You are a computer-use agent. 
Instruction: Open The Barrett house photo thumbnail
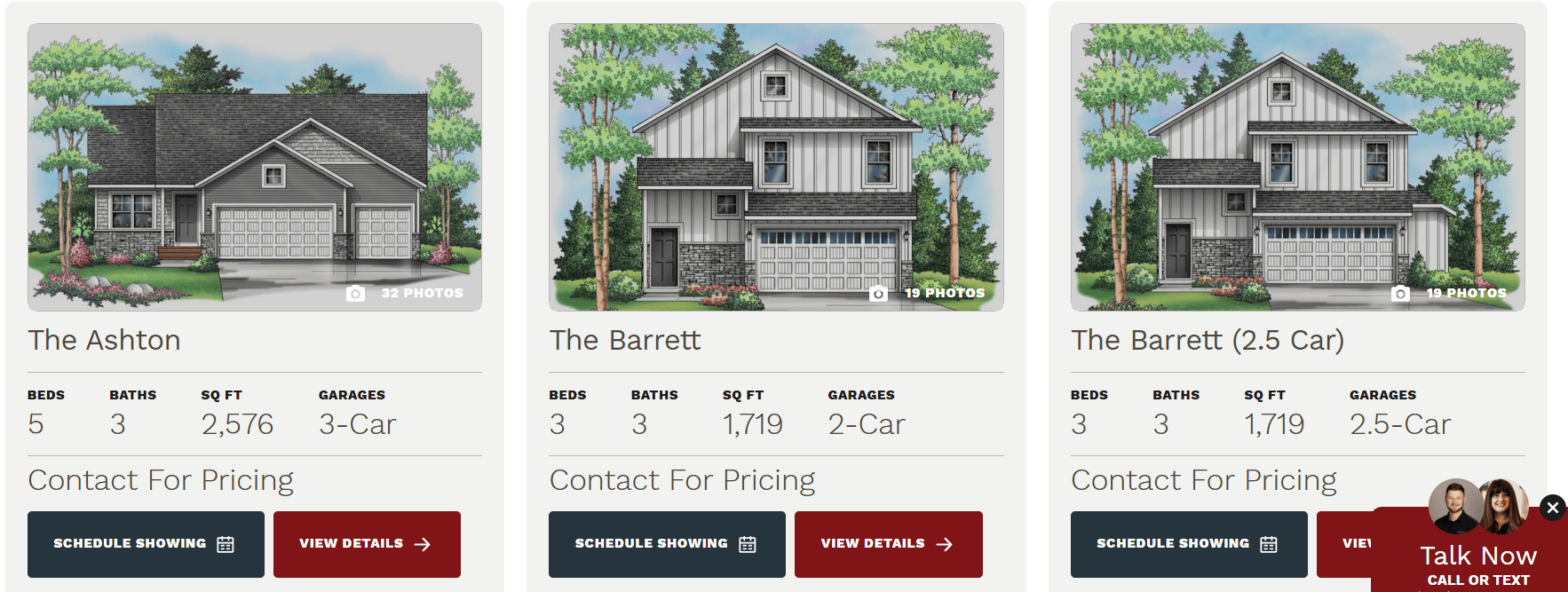click(x=776, y=167)
